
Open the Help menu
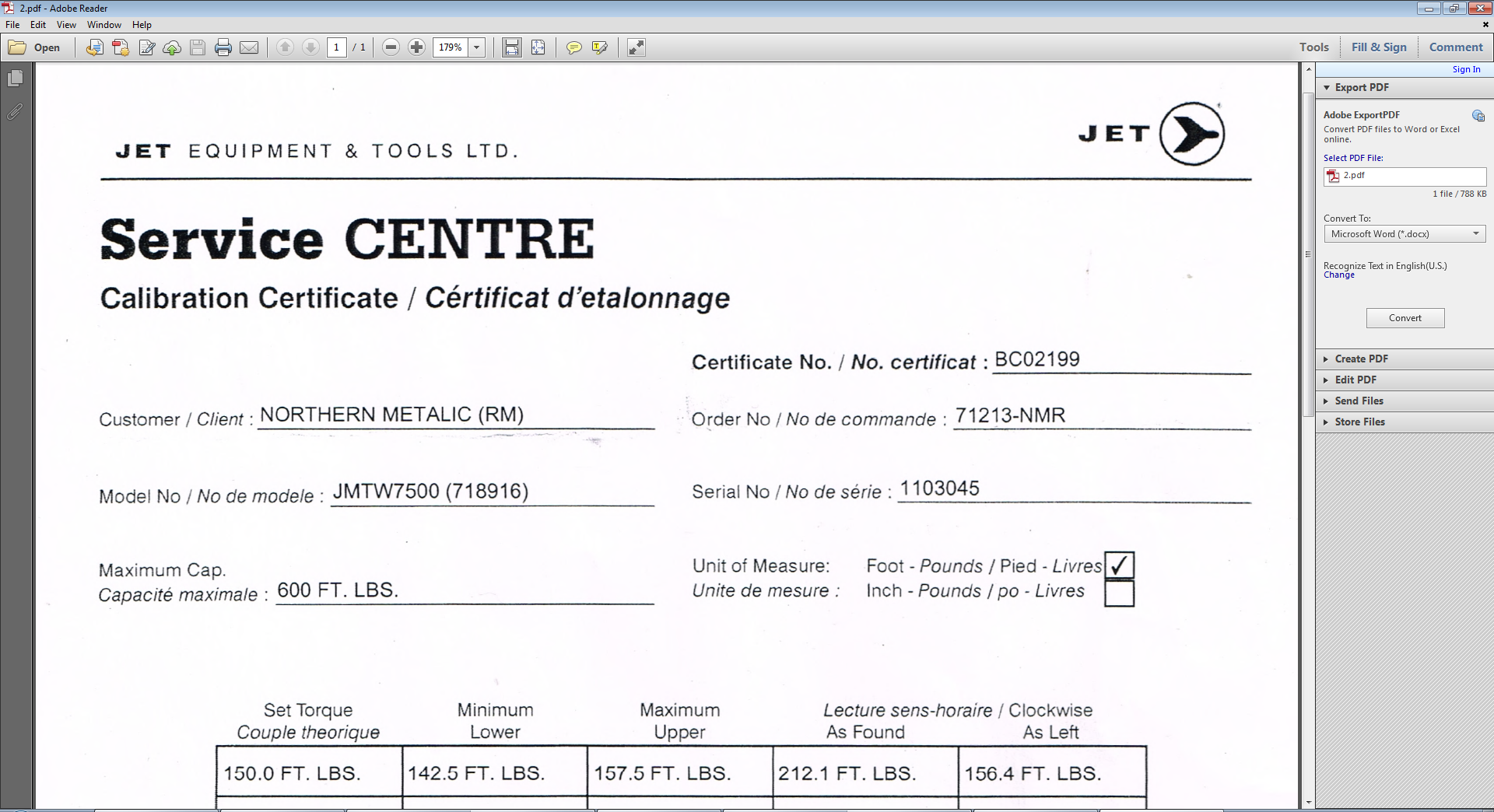pyautogui.click(x=142, y=25)
